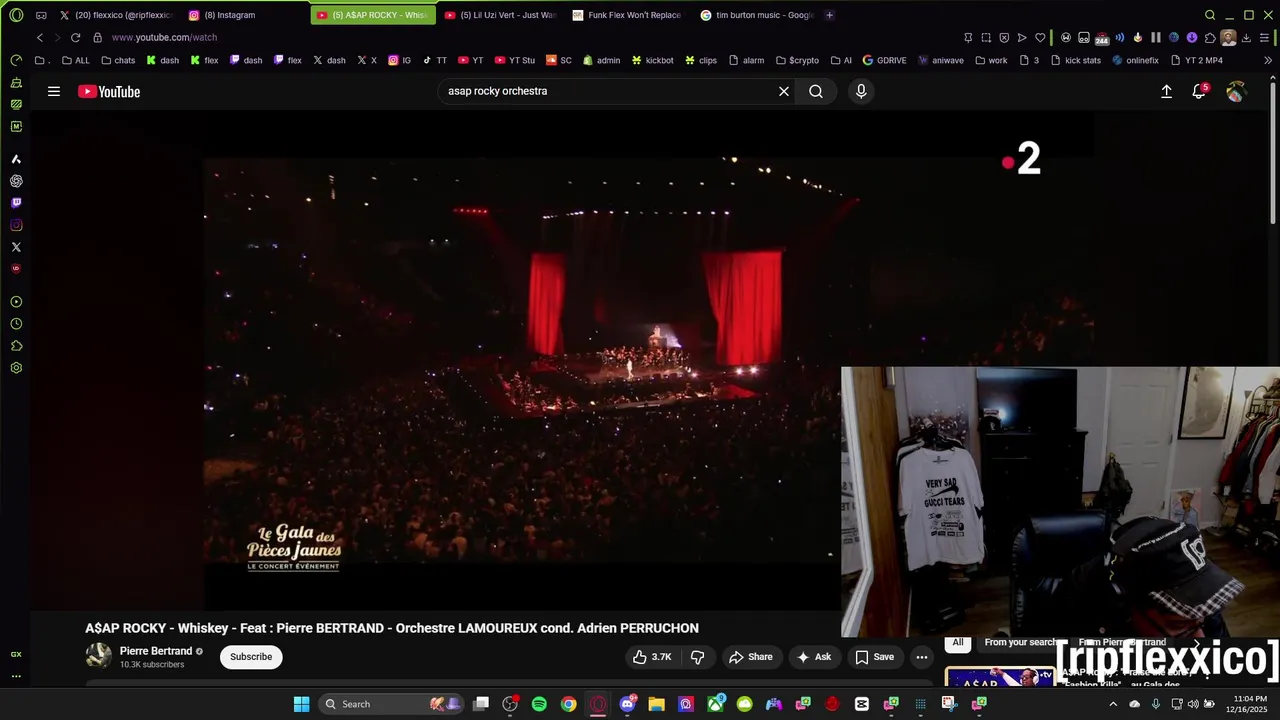Open the Windows Start menu
The height and width of the screenshot is (720, 1280).
301,704
